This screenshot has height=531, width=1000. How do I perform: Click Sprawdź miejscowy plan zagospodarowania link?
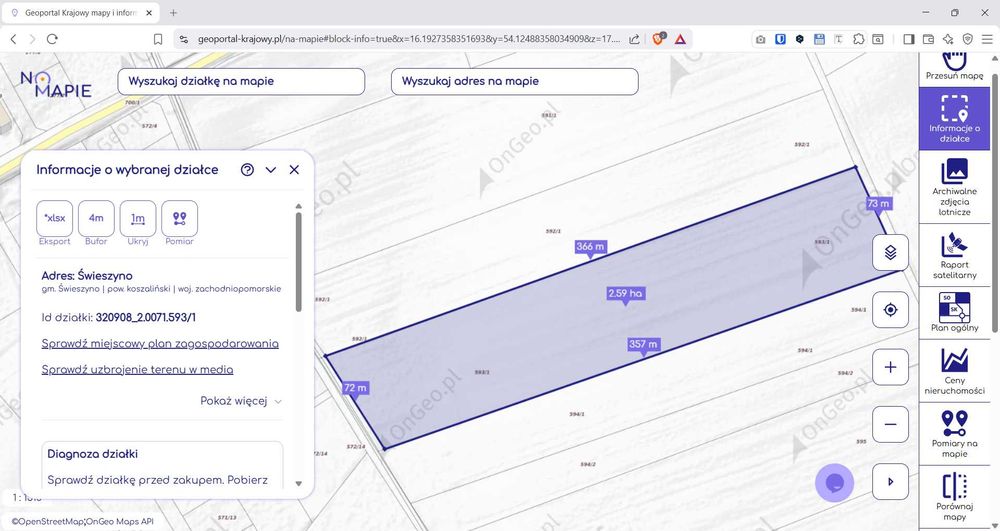160,344
